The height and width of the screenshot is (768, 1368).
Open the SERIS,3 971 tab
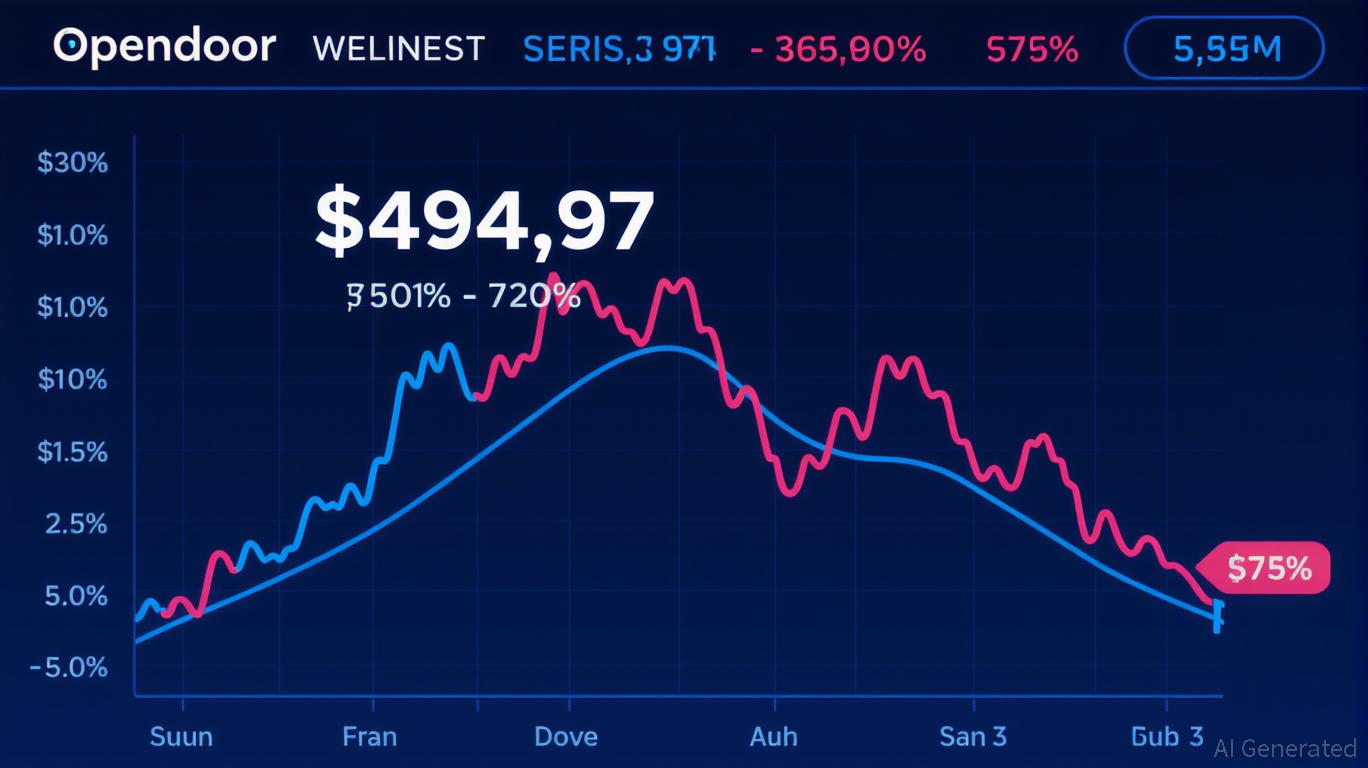619,48
